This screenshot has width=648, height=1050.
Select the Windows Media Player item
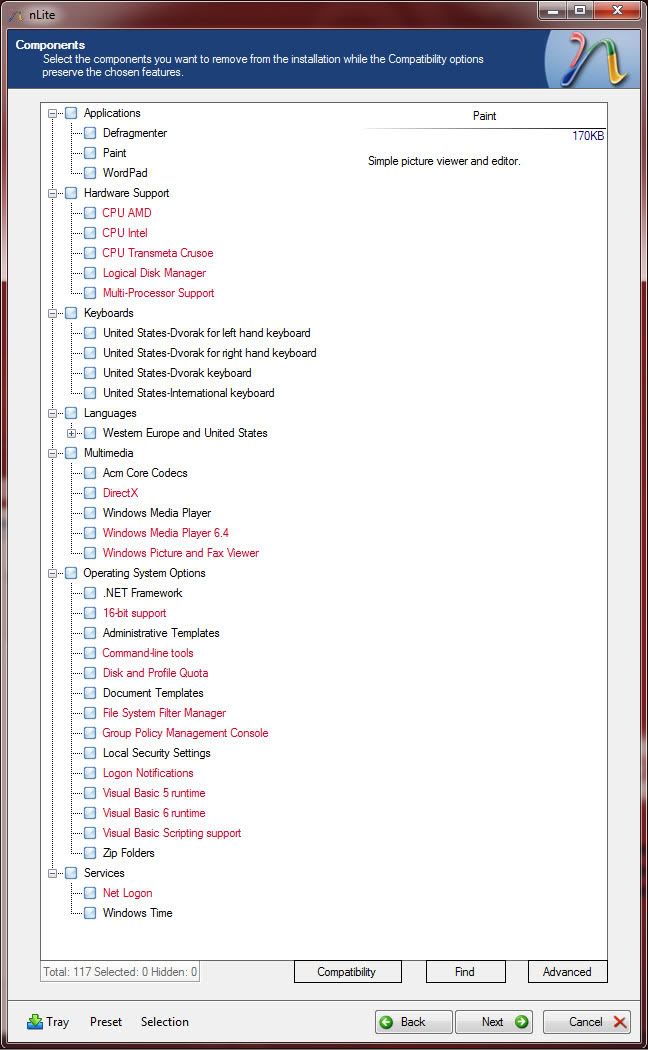(157, 513)
